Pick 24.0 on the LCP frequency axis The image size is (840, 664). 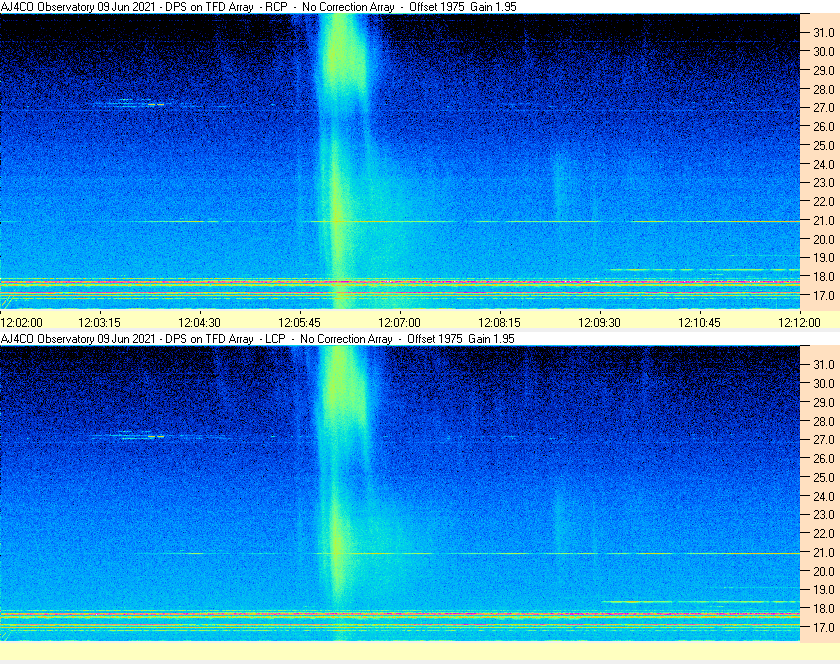824,496
